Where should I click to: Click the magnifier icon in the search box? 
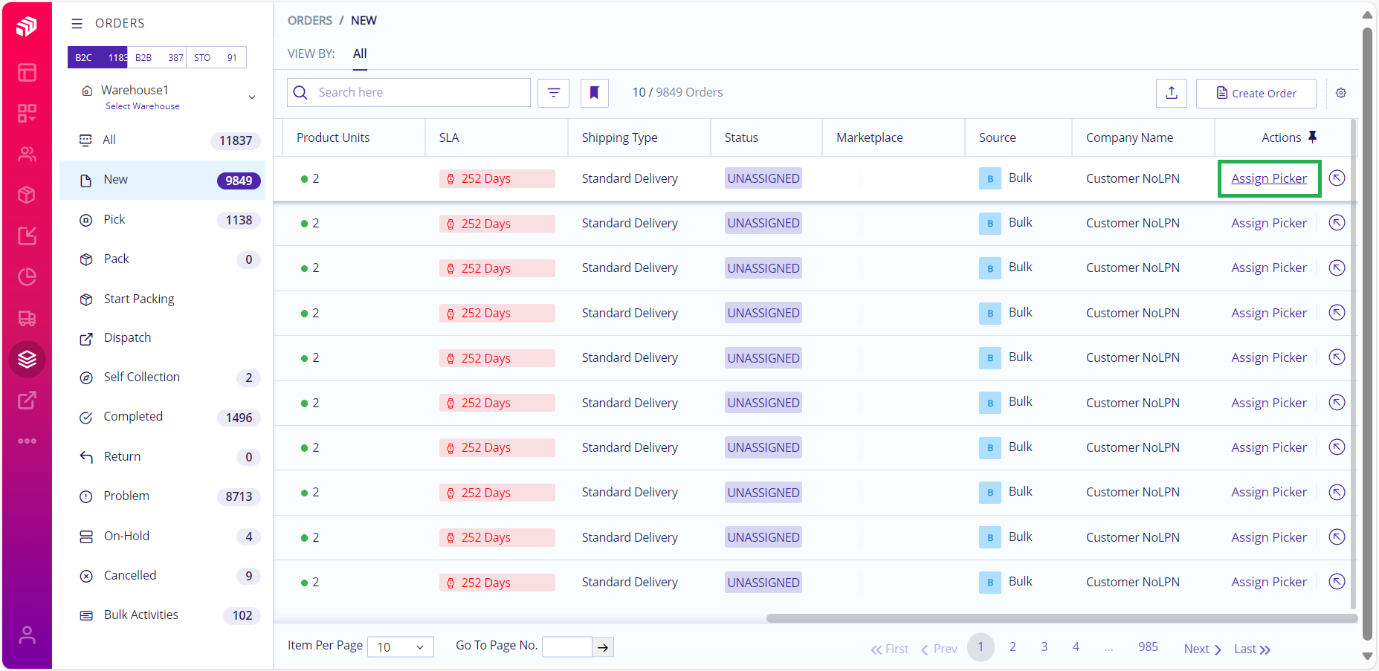point(301,92)
